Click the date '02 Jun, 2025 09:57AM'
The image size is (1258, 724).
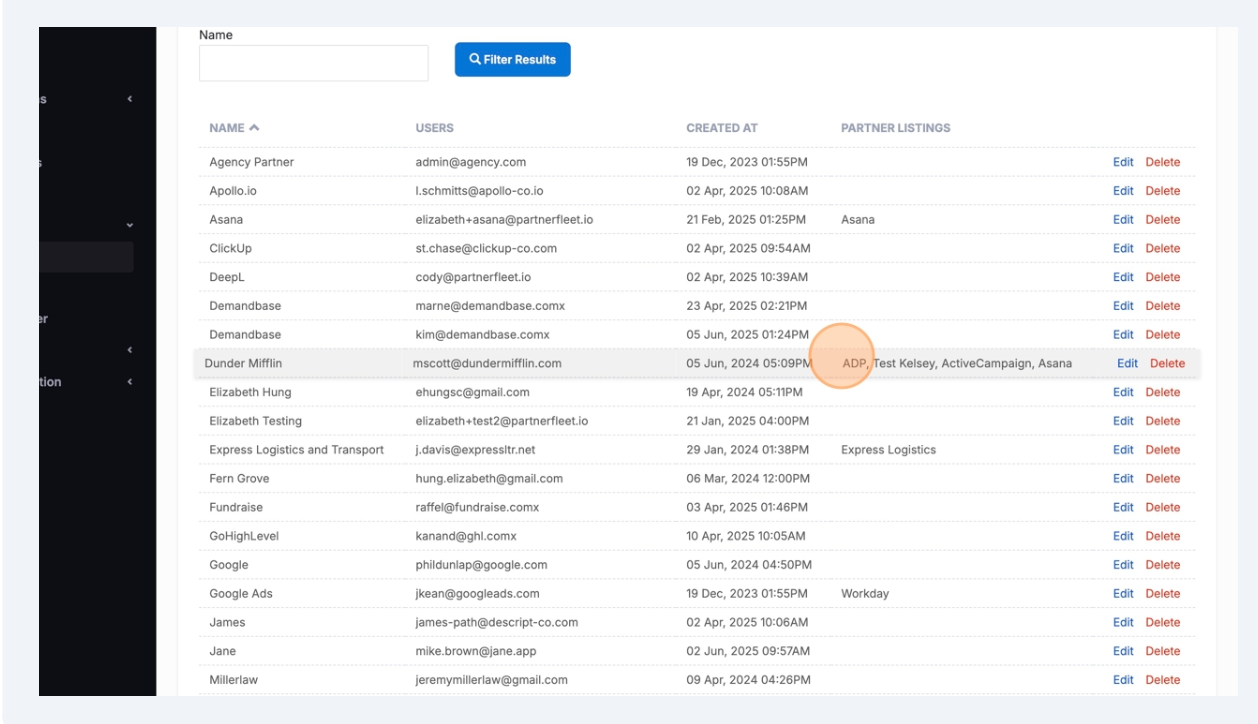coord(748,651)
